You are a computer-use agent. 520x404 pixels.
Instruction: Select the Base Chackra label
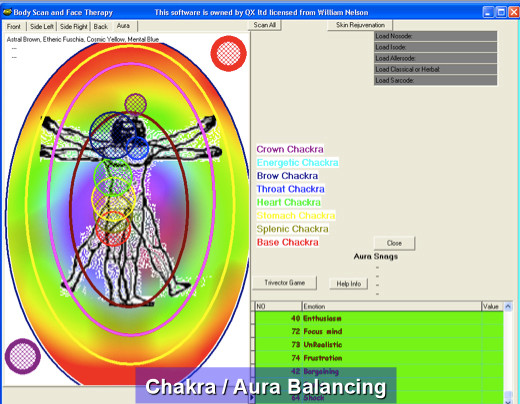point(288,242)
